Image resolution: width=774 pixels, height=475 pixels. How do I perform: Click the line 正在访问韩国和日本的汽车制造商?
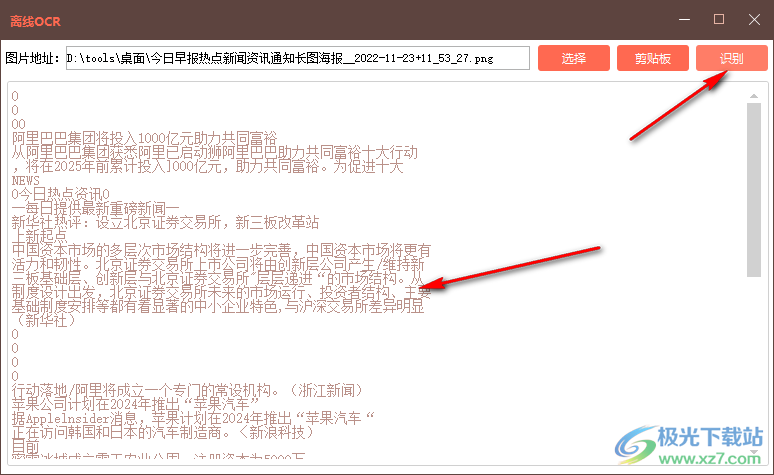163,433
